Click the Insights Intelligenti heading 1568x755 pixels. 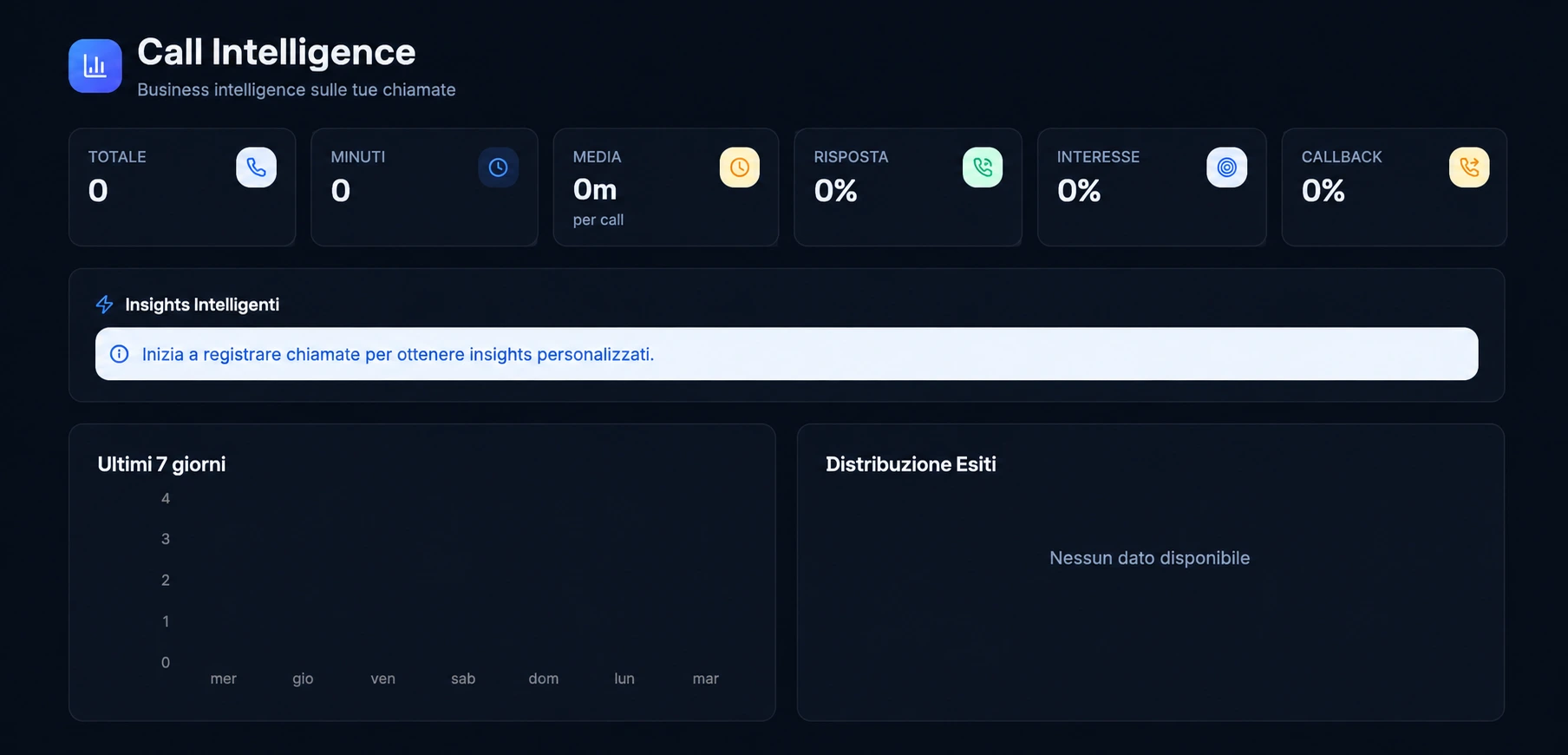click(202, 305)
